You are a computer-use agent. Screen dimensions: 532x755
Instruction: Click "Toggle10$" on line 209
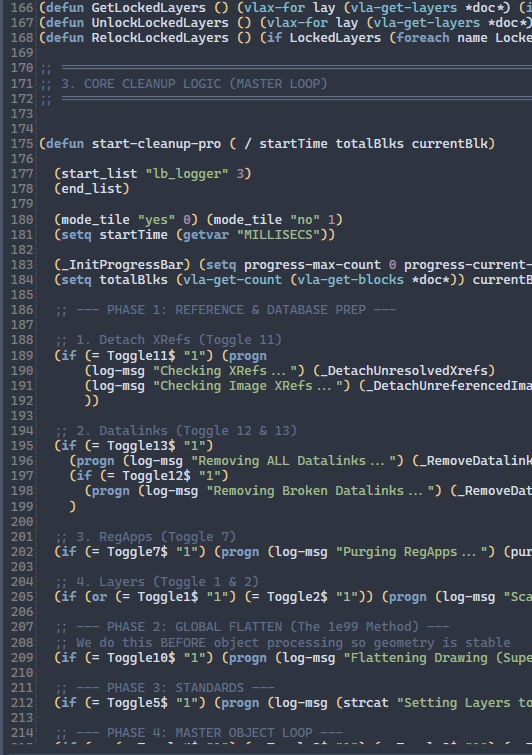(x=141, y=657)
